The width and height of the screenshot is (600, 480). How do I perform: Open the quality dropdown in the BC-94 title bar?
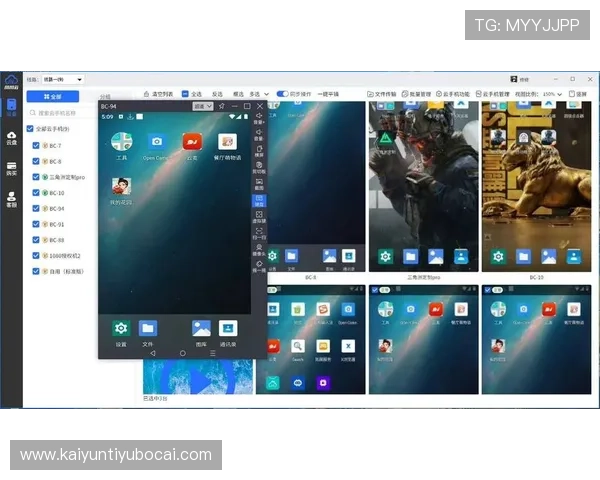pos(203,105)
